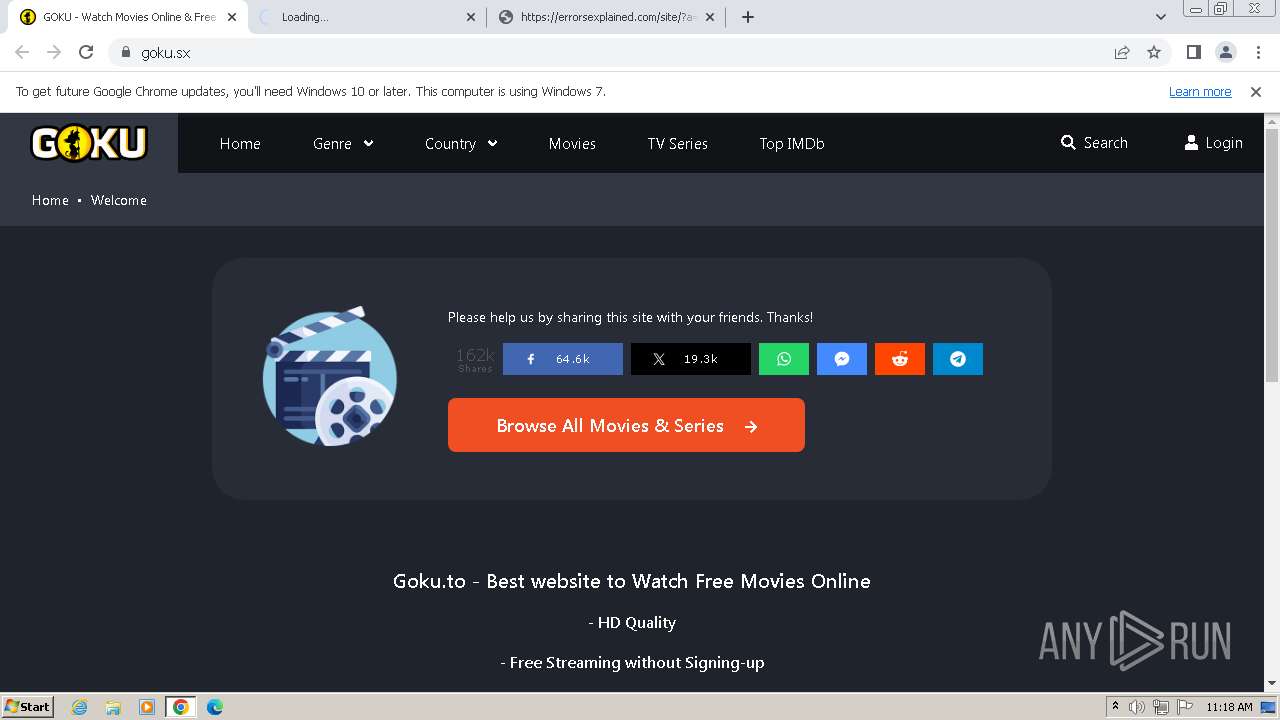Click the clapperboard film reel image
1280x720 pixels.
click(330, 376)
